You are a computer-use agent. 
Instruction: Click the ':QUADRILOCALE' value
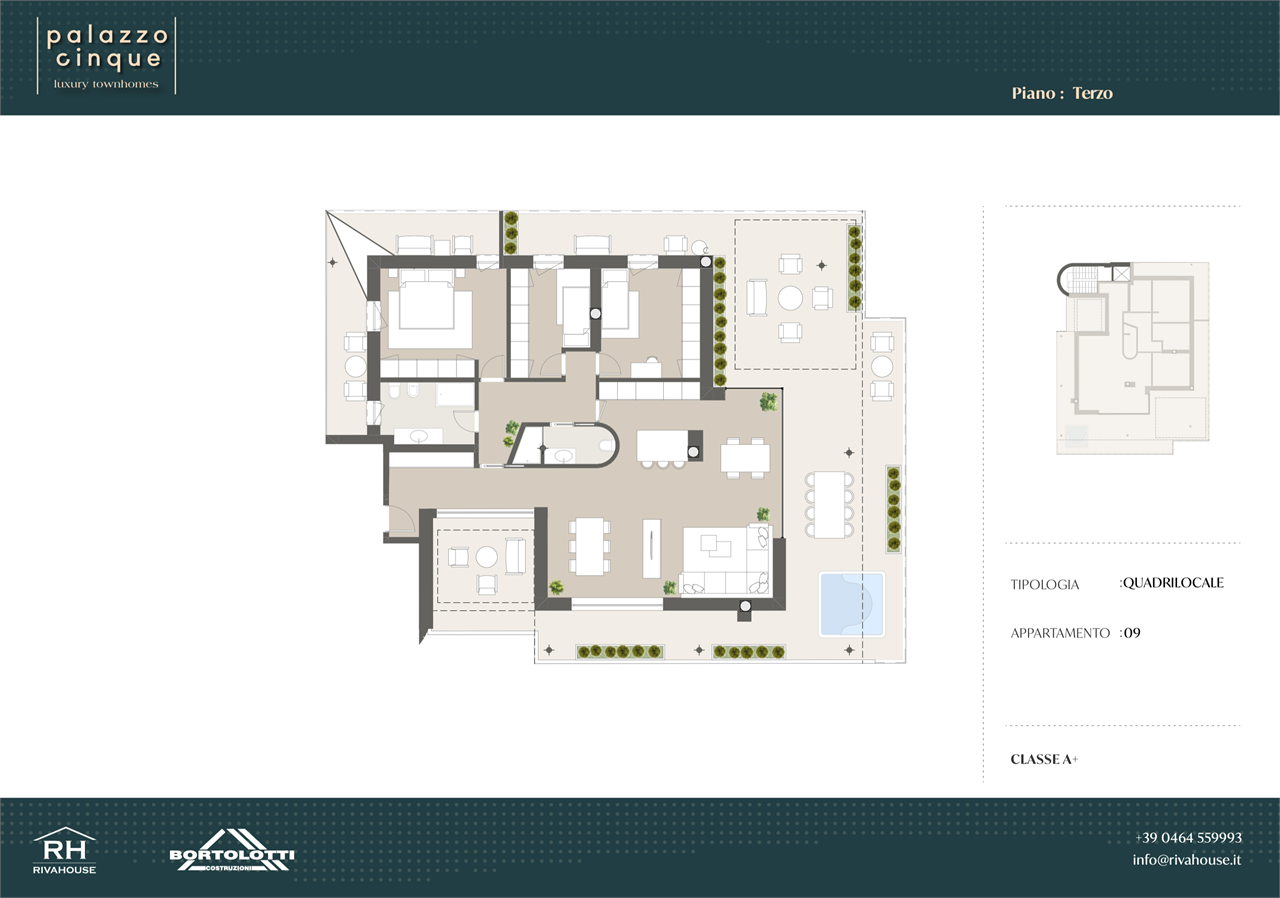(1171, 583)
